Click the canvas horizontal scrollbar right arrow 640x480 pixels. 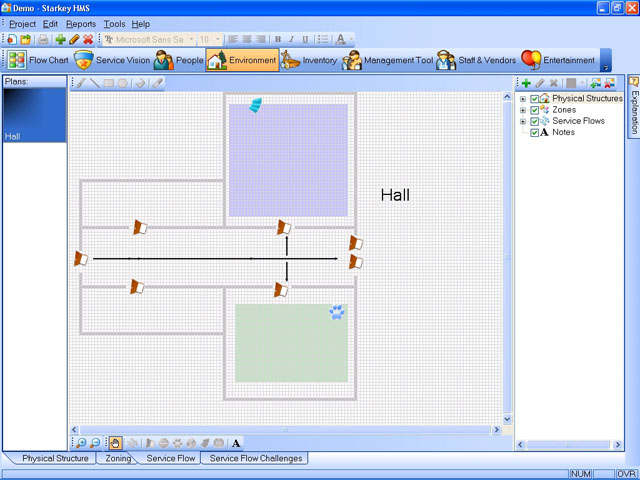[x=496, y=429]
